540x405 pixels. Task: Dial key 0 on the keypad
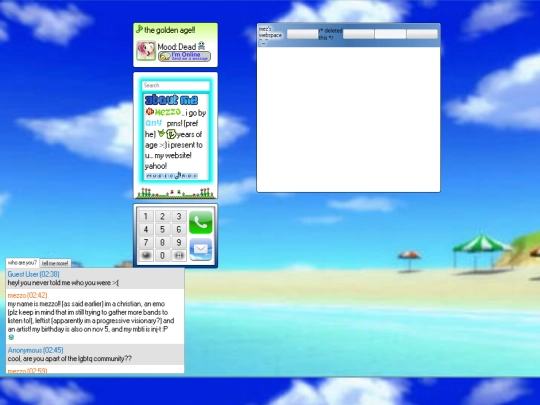click(x=162, y=256)
